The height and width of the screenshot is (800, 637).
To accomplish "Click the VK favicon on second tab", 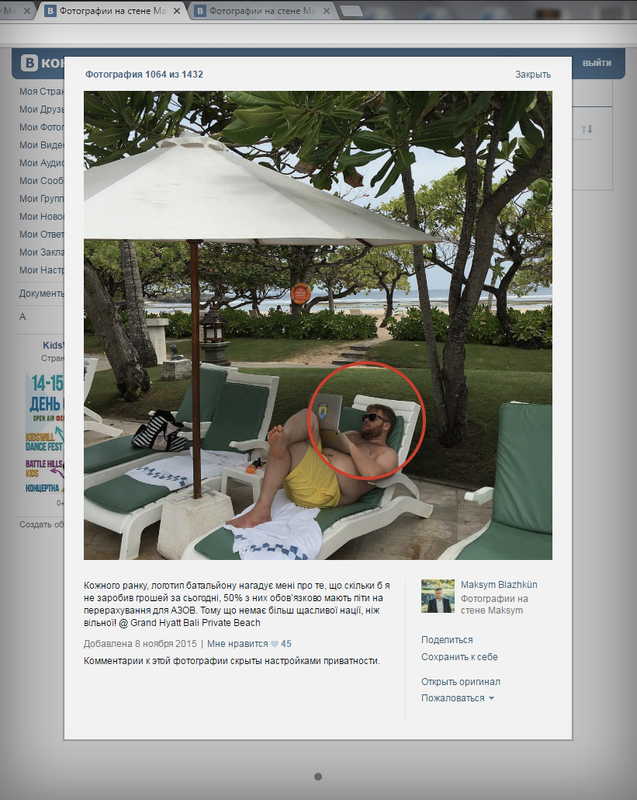I will point(50,11).
